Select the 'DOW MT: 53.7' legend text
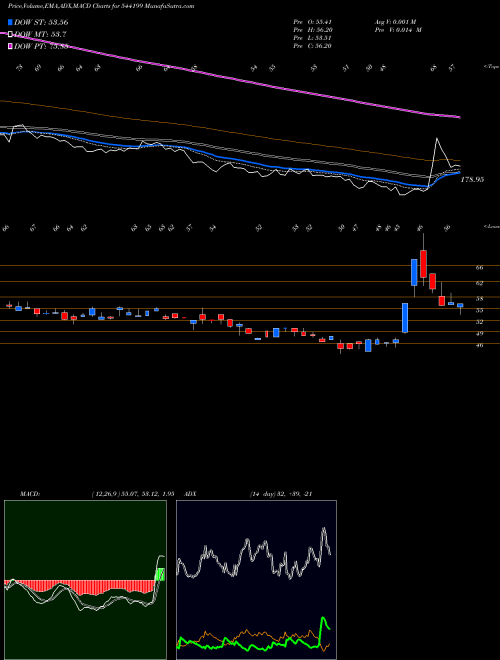The height and width of the screenshot is (660, 500). [40, 34]
